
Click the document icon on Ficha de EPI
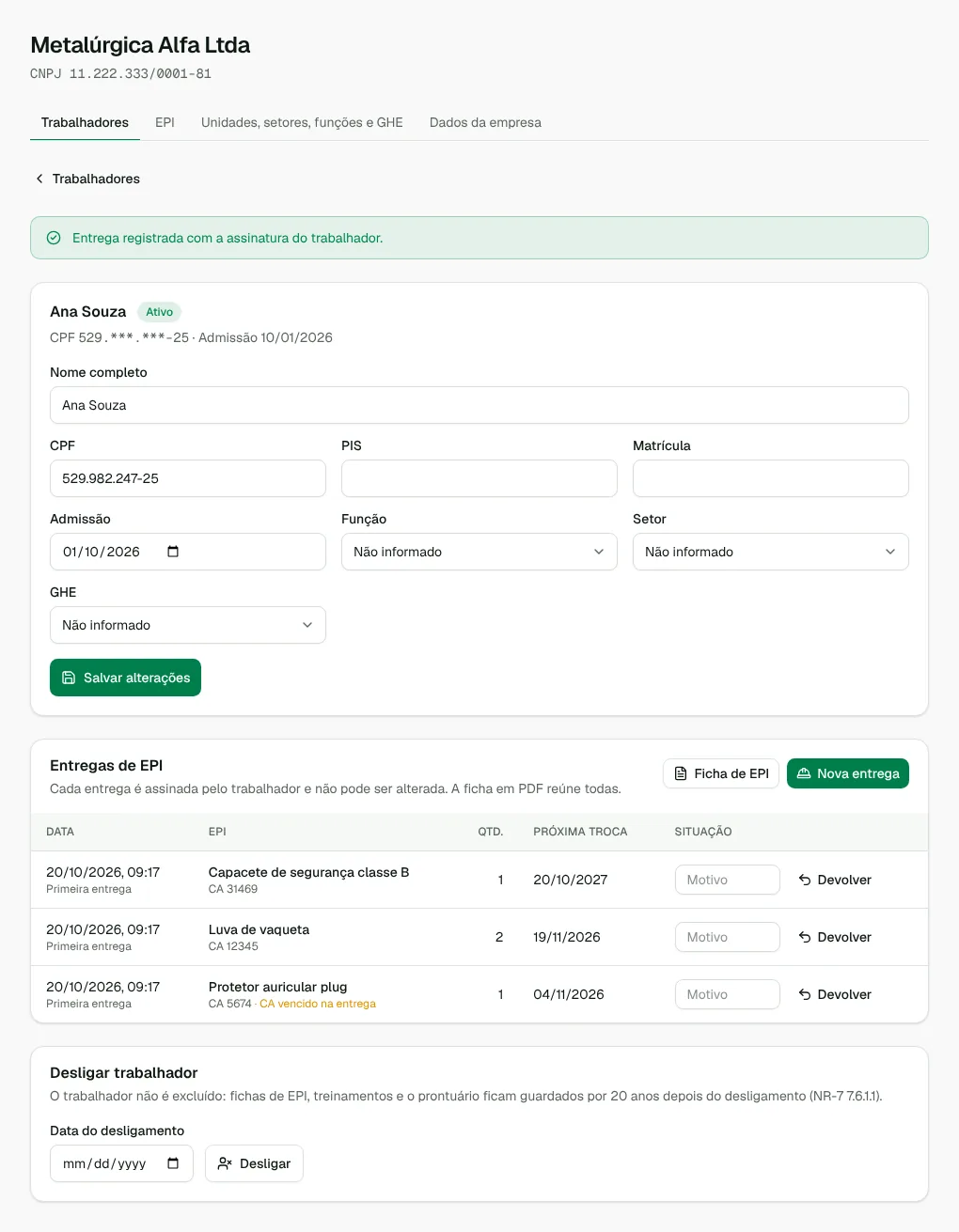point(681,773)
